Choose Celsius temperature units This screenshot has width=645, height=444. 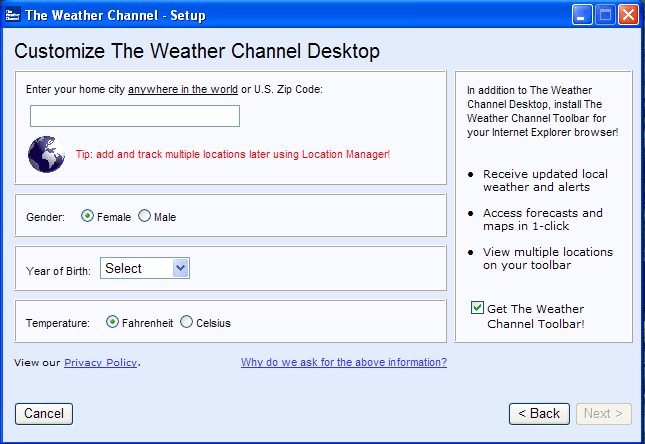pos(186,322)
